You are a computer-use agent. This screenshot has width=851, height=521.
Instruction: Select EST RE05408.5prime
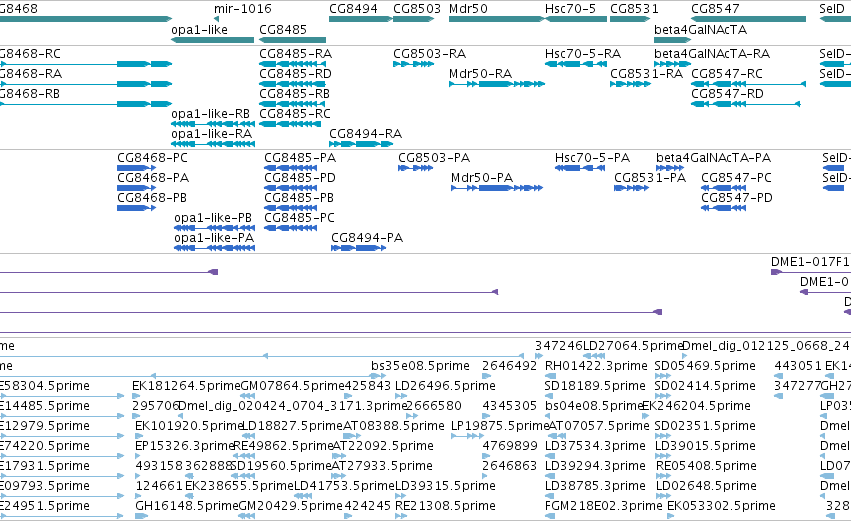(706, 466)
